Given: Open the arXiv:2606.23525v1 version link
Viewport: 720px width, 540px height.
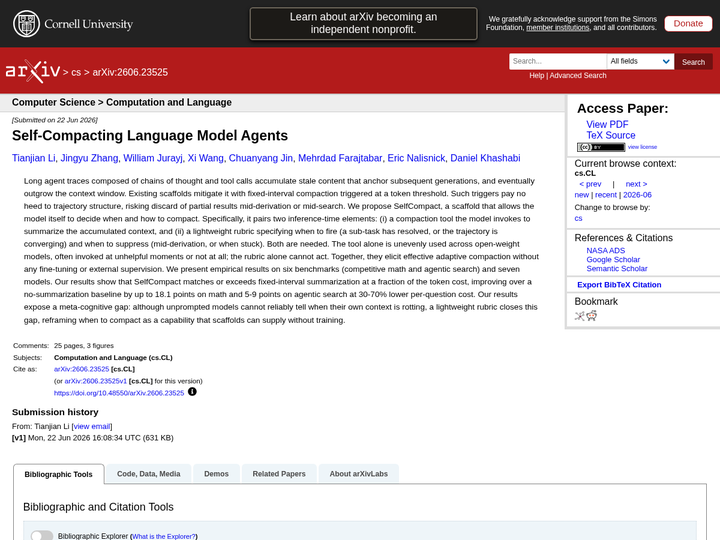Looking at the screenshot, I should pos(96,381).
